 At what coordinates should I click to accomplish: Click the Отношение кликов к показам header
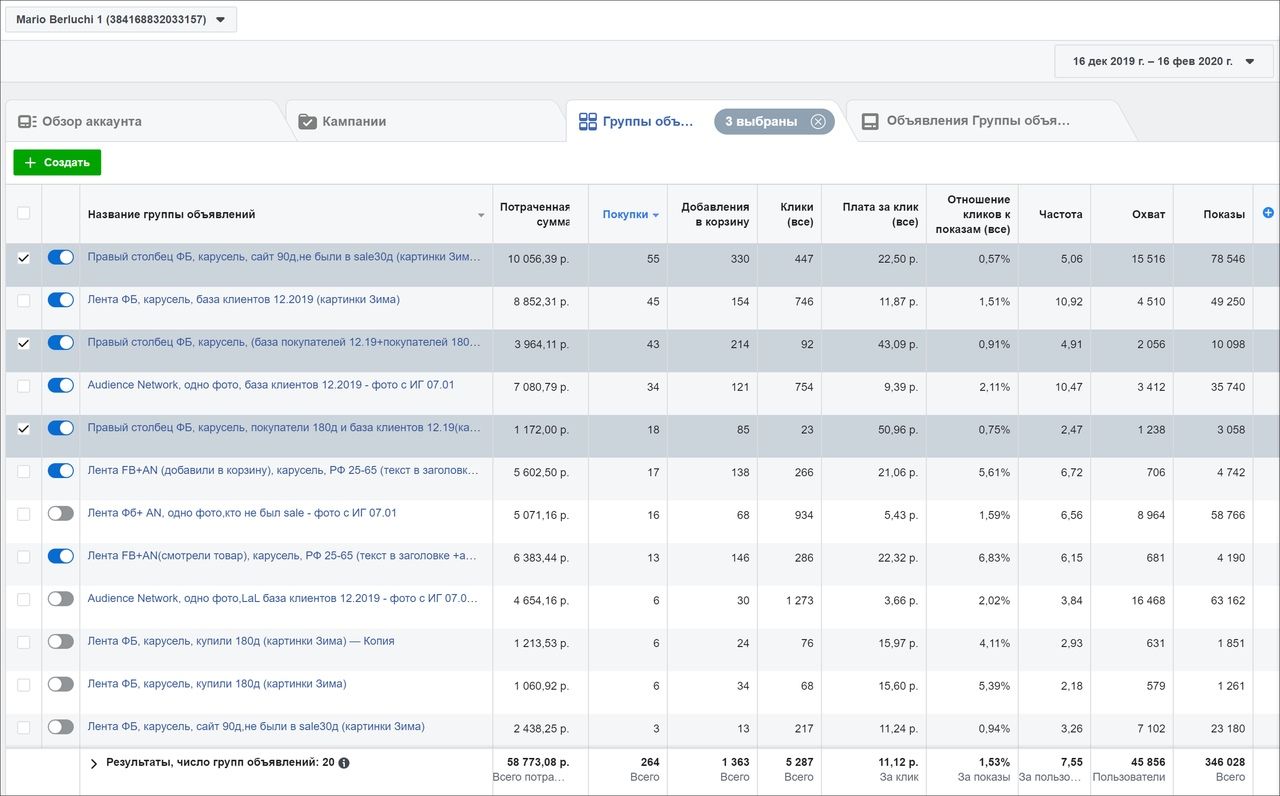pyautogui.click(x=973, y=214)
